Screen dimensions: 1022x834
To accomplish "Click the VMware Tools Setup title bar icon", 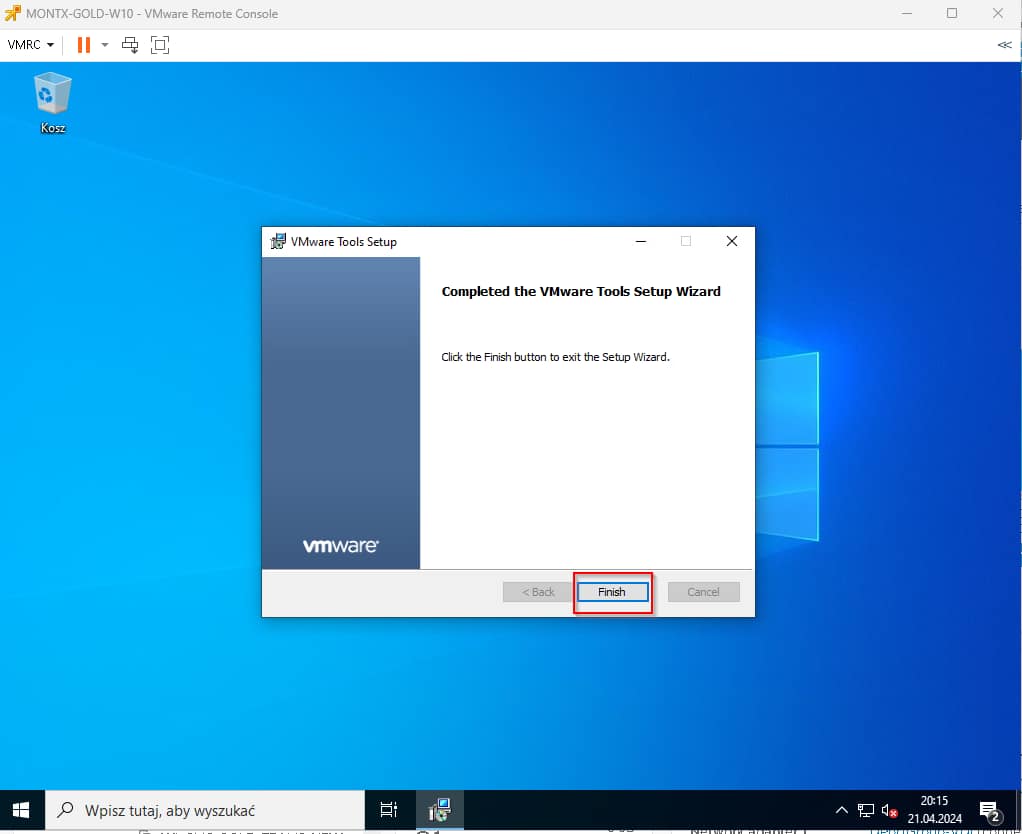I will pos(278,241).
